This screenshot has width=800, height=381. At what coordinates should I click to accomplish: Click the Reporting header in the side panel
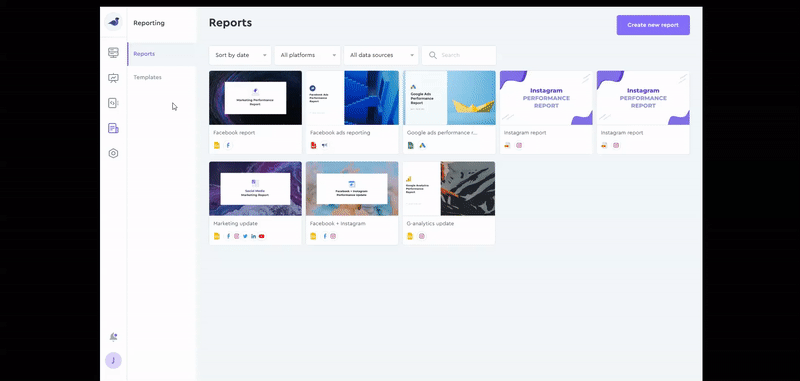(149, 23)
